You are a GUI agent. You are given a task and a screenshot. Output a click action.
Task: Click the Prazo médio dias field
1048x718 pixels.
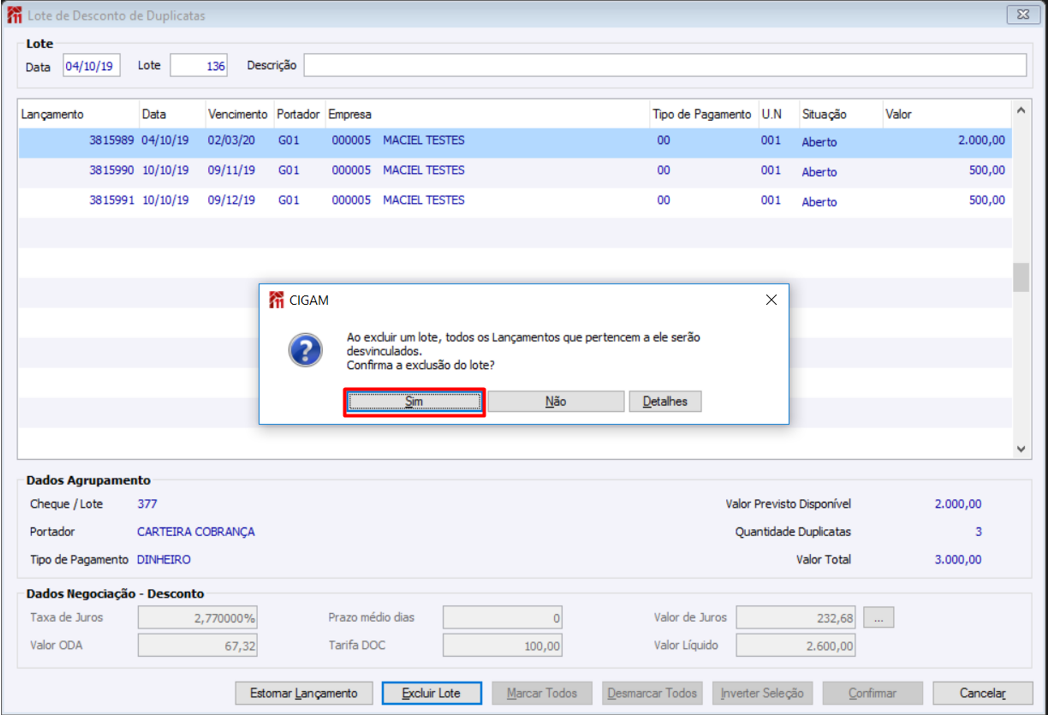[x=503, y=618]
